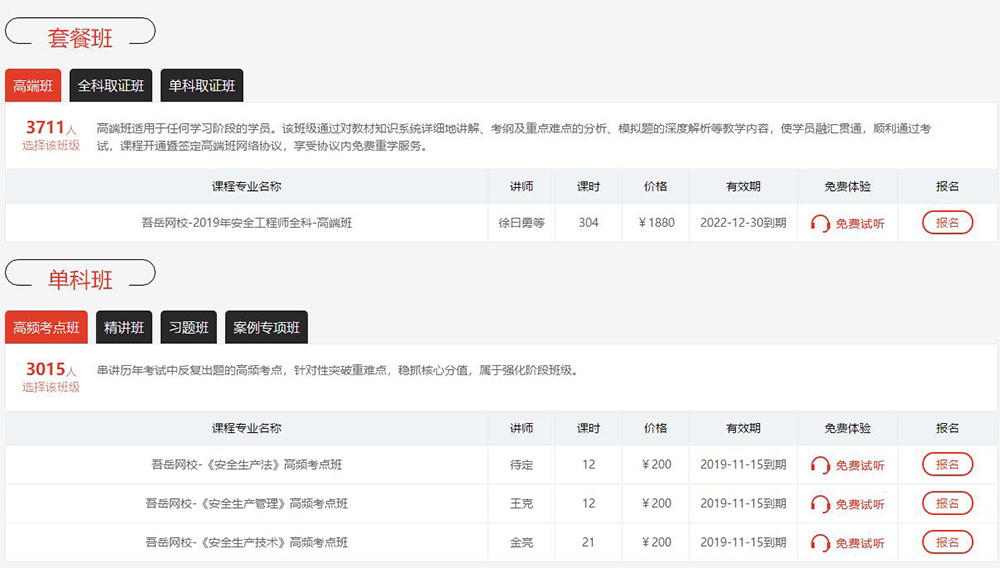The width and height of the screenshot is (1000, 568).
Task: Select the 高端班 tab
Action: 33,85
